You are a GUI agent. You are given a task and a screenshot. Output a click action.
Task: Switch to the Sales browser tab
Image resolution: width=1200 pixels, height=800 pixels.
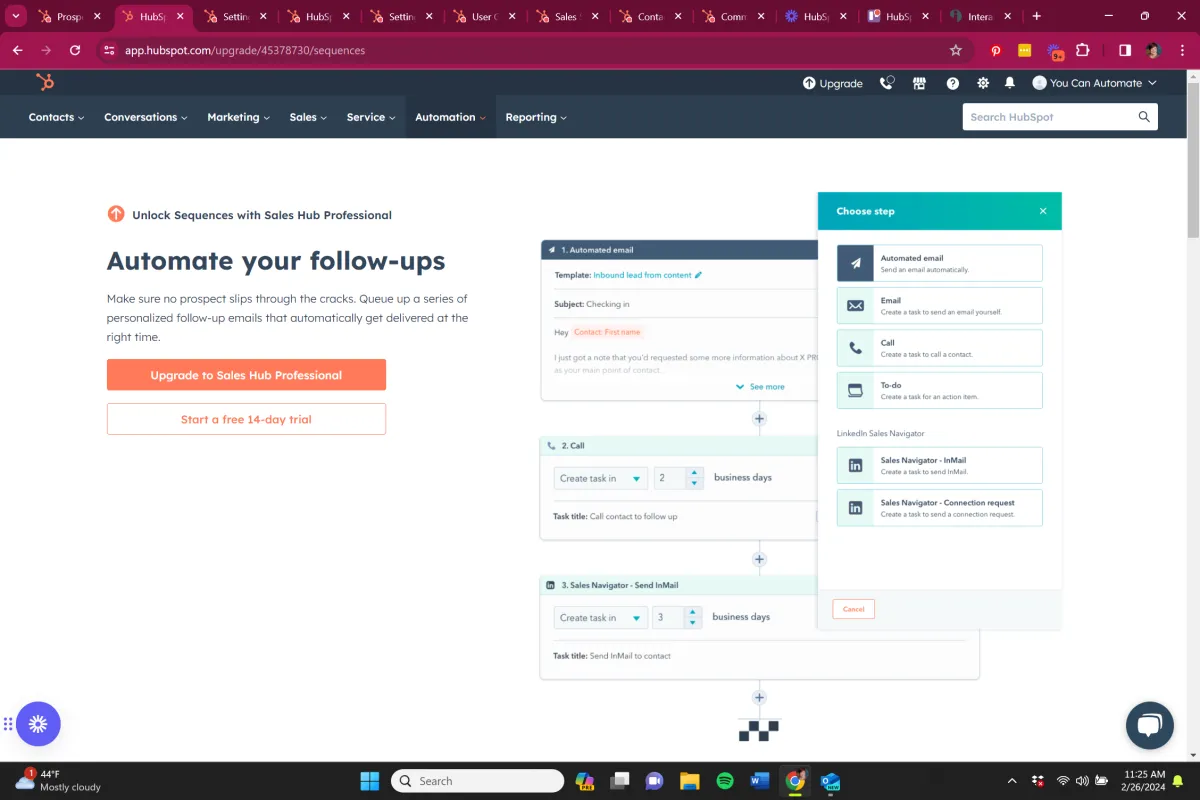click(568, 16)
